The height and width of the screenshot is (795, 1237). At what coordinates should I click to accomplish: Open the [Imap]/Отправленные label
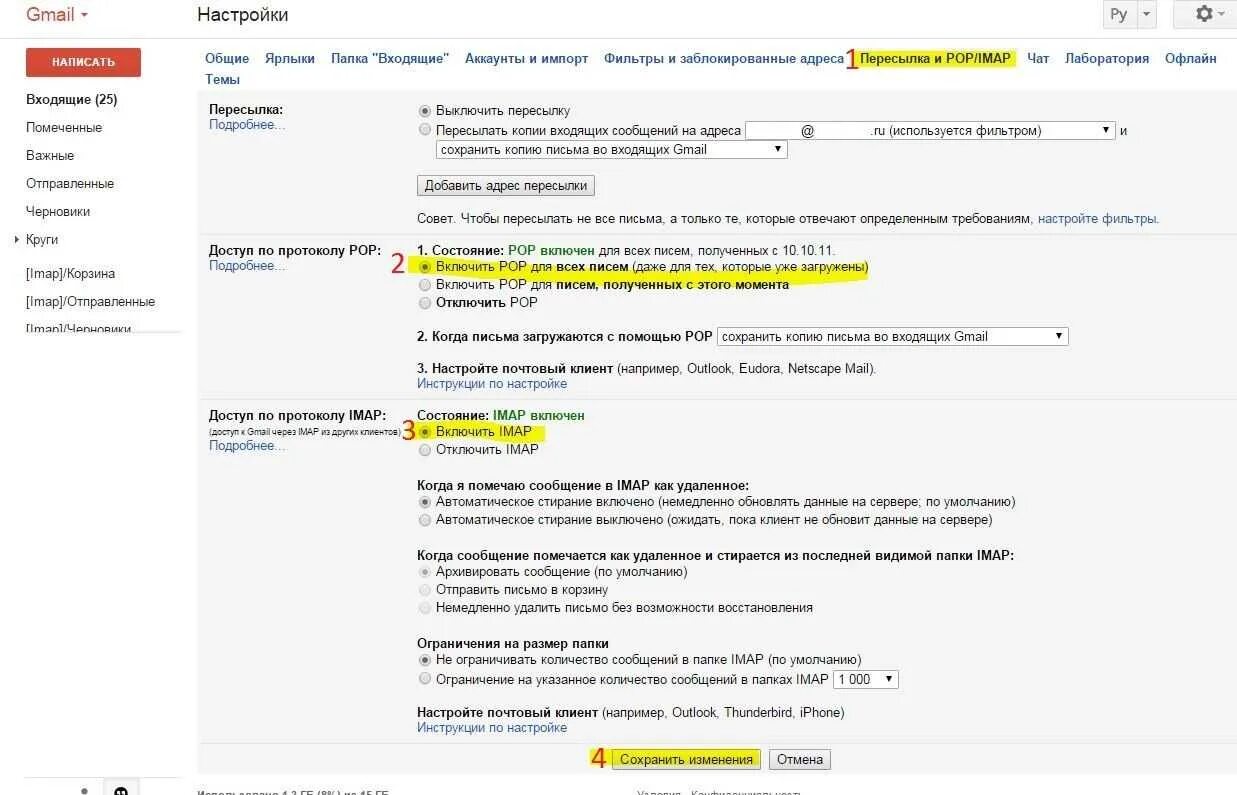tap(90, 302)
